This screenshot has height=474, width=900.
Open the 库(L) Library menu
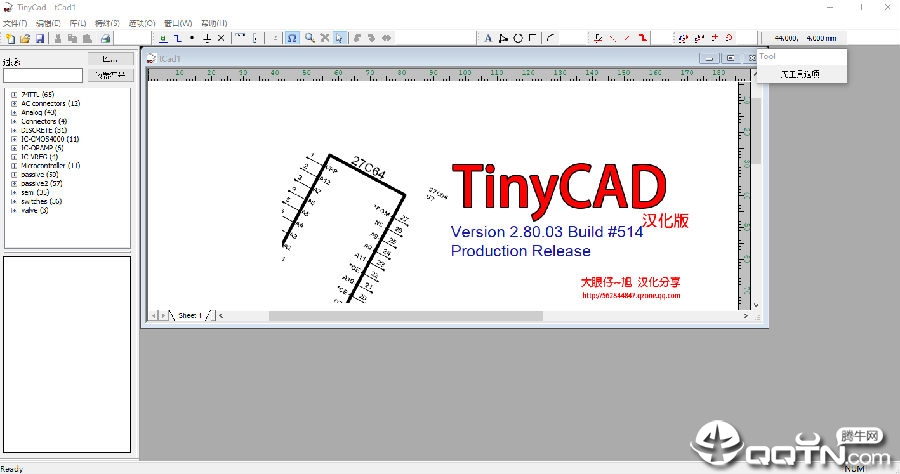coord(77,23)
